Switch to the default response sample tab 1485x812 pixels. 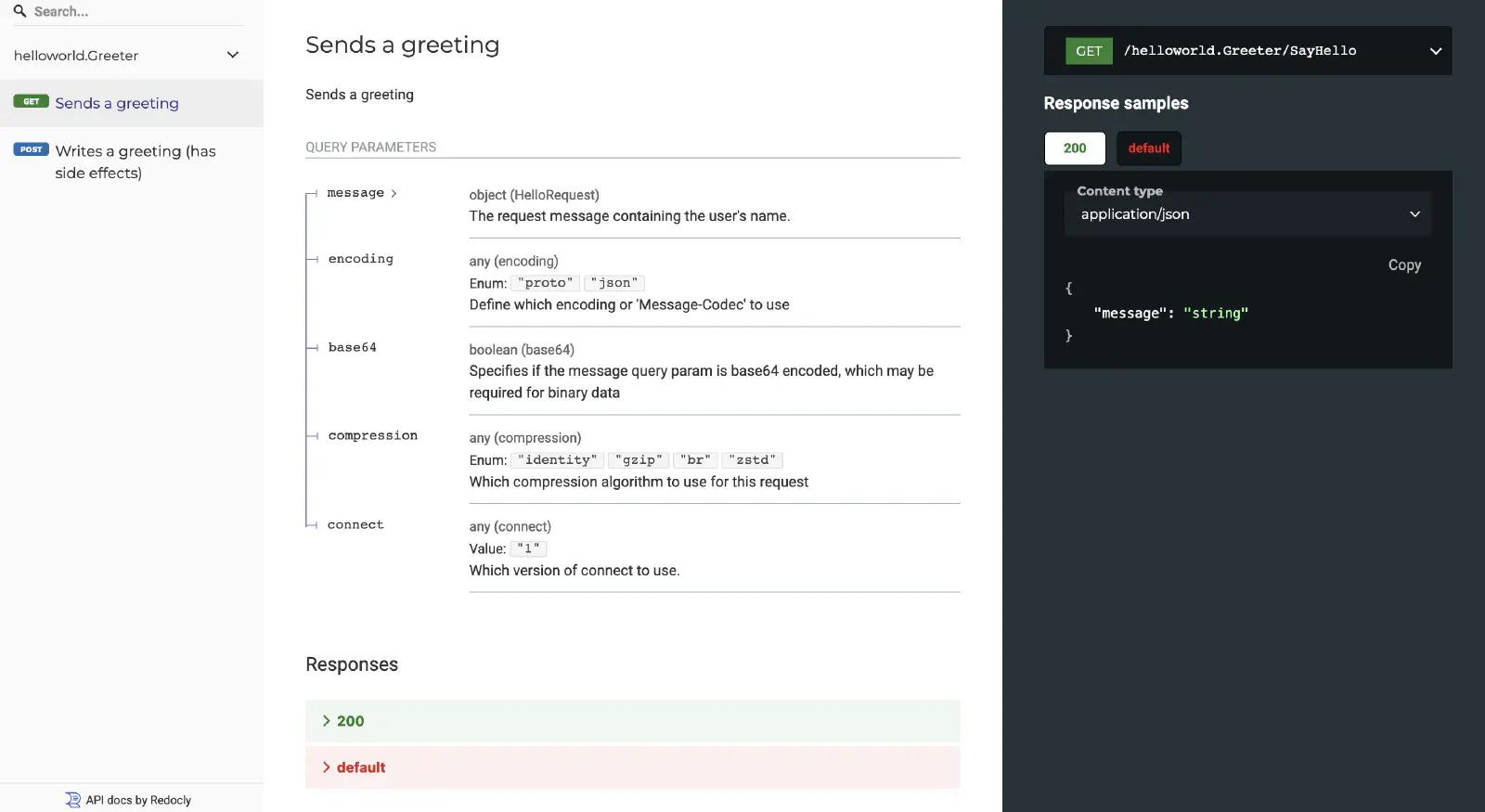point(1149,148)
